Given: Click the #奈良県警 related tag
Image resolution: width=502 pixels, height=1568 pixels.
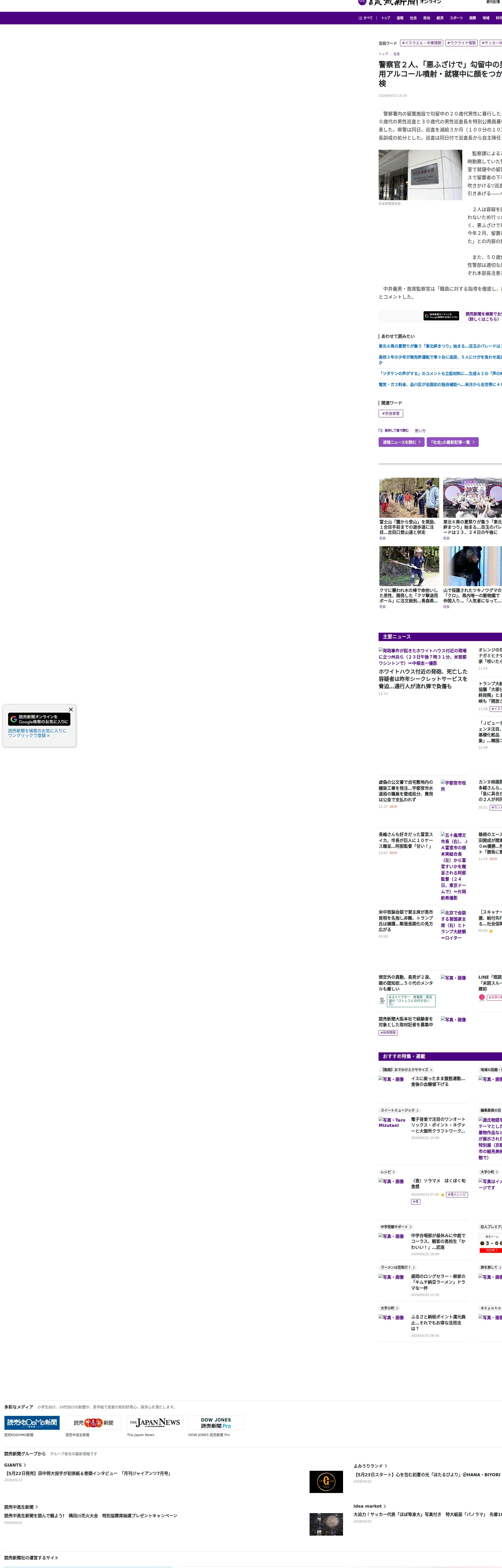Looking at the screenshot, I should coord(391,414).
